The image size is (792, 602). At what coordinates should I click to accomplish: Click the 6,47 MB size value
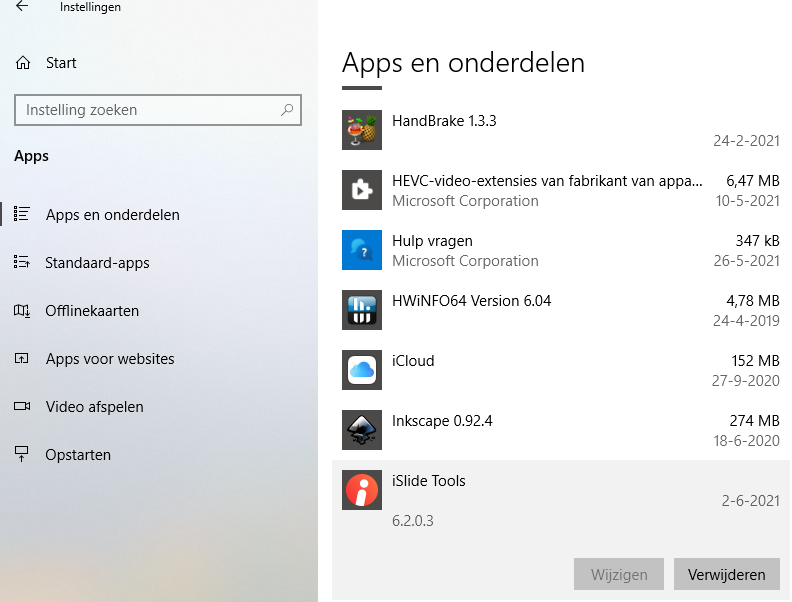tap(753, 181)
